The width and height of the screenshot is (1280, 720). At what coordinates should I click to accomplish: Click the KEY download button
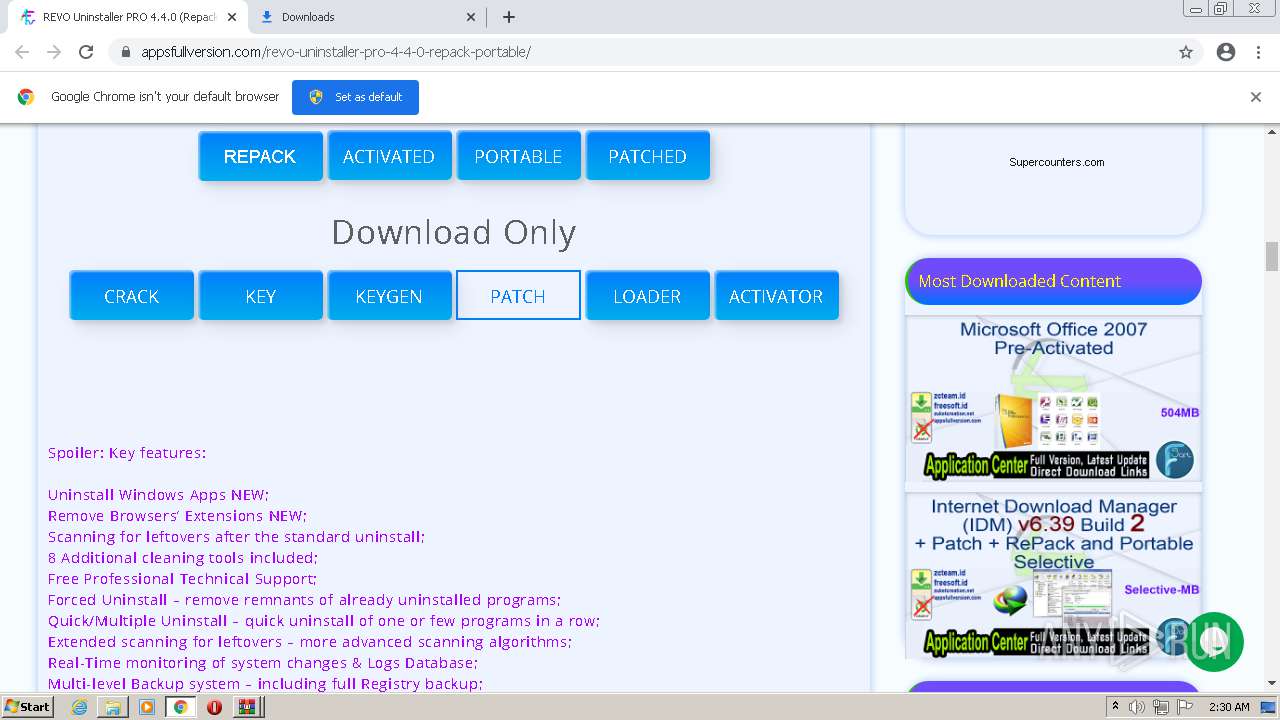tap(260, 296)
